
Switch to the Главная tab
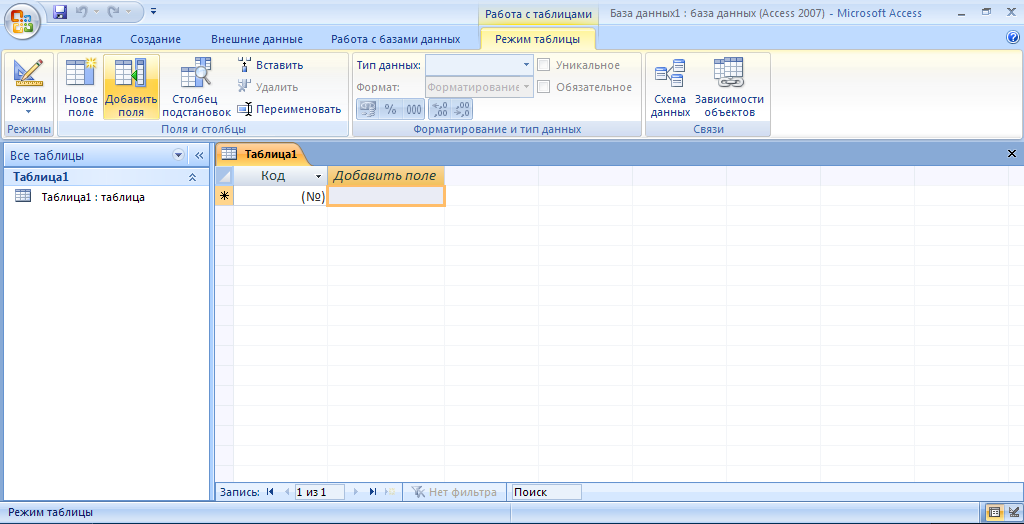(x=81, y=39)
